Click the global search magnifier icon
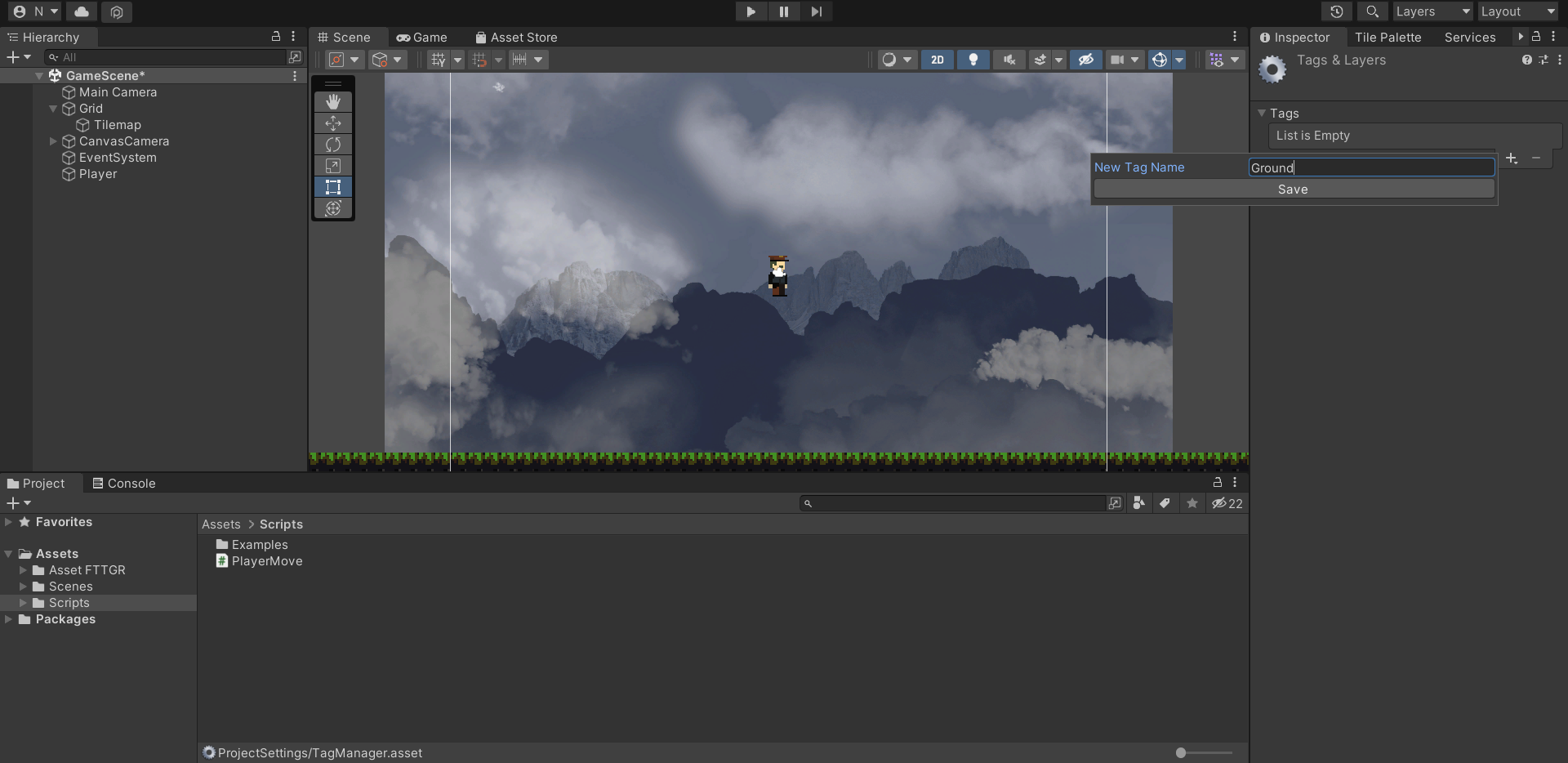 coord(1373,11)
